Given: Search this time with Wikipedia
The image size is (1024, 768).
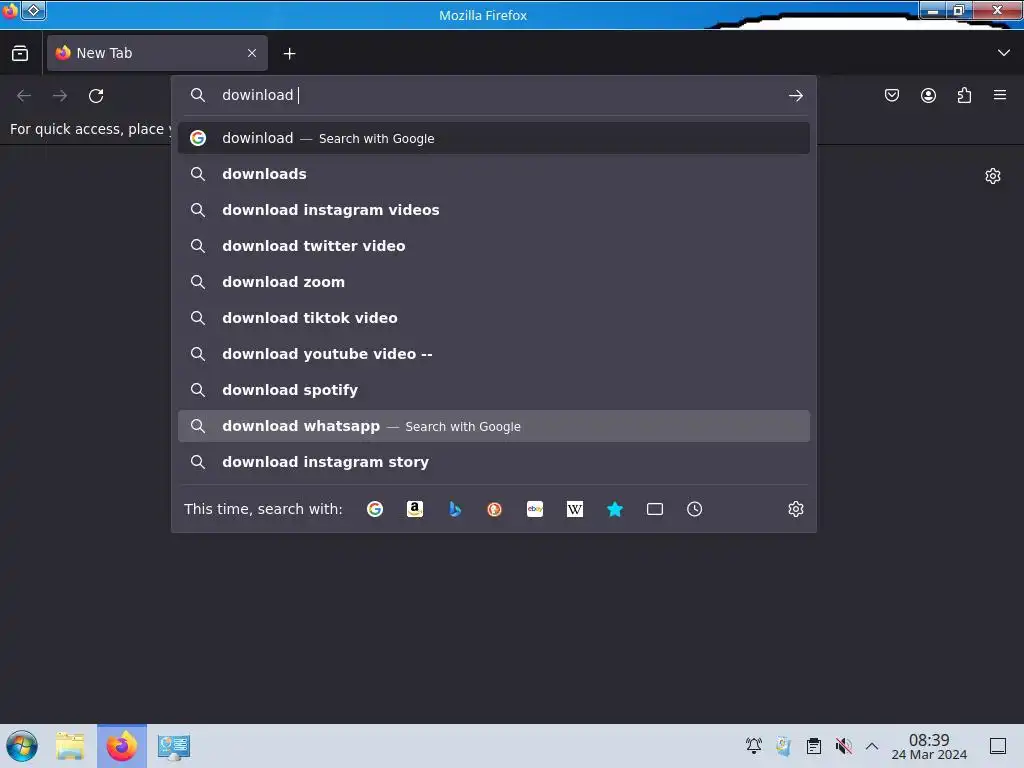Looking at the screenshot, I should pyautogui.click(x=575, y=509).
